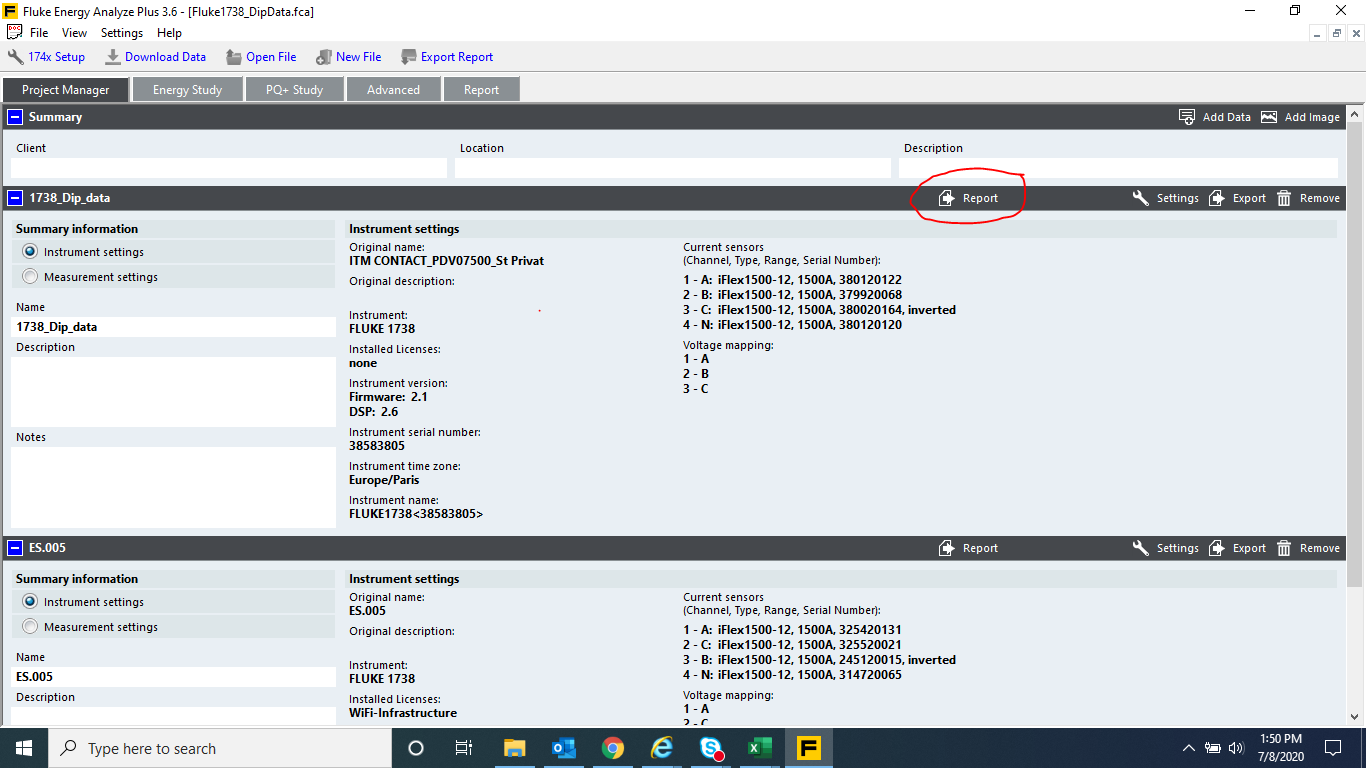Viewport: 1366px width, 768px height.
Task: Open the File menu
Action: (39, 33)
